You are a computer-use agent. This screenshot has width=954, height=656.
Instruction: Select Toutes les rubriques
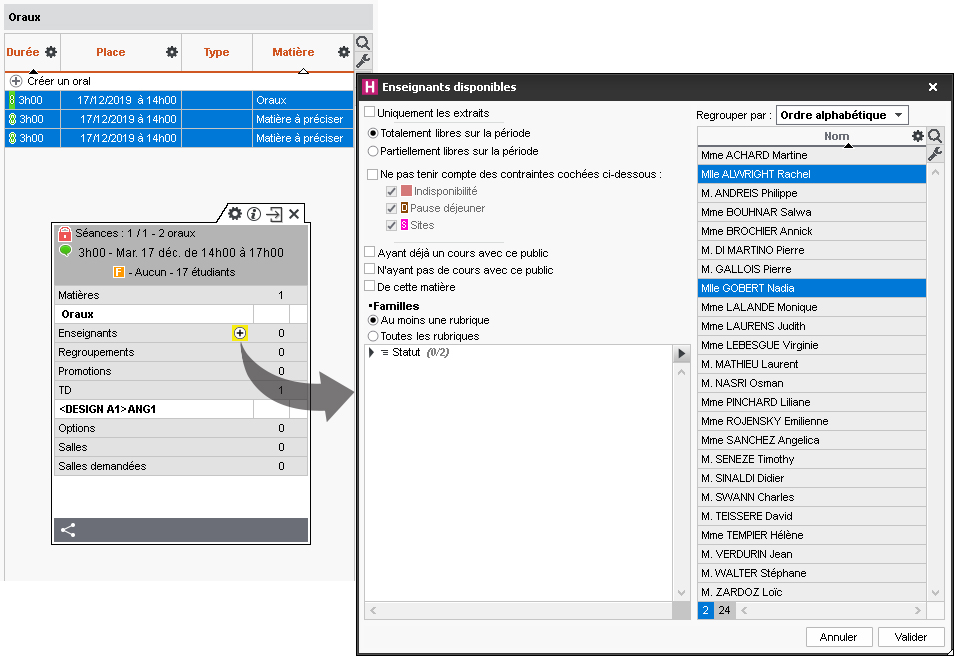373,336
